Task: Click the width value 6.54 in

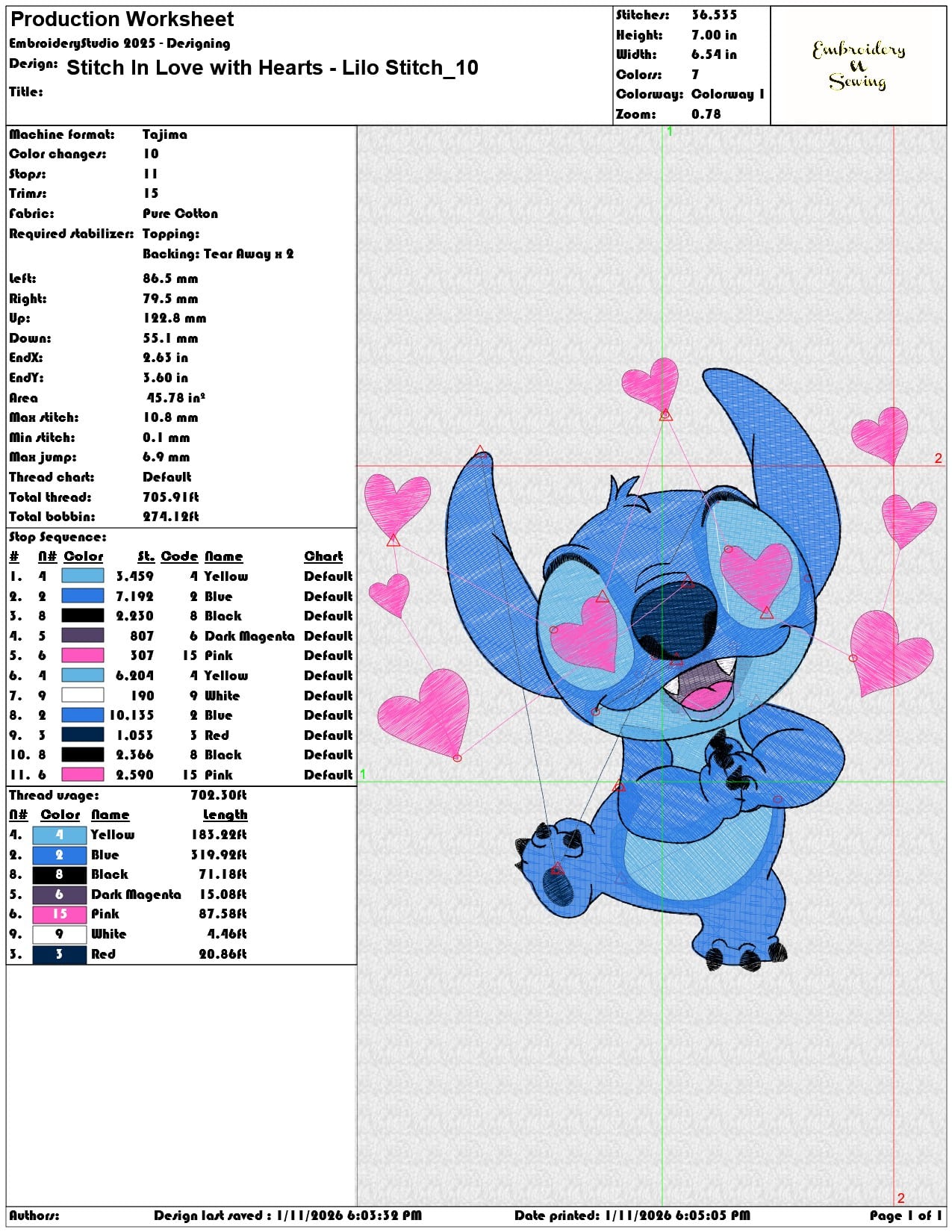Action: pos(714,55)
